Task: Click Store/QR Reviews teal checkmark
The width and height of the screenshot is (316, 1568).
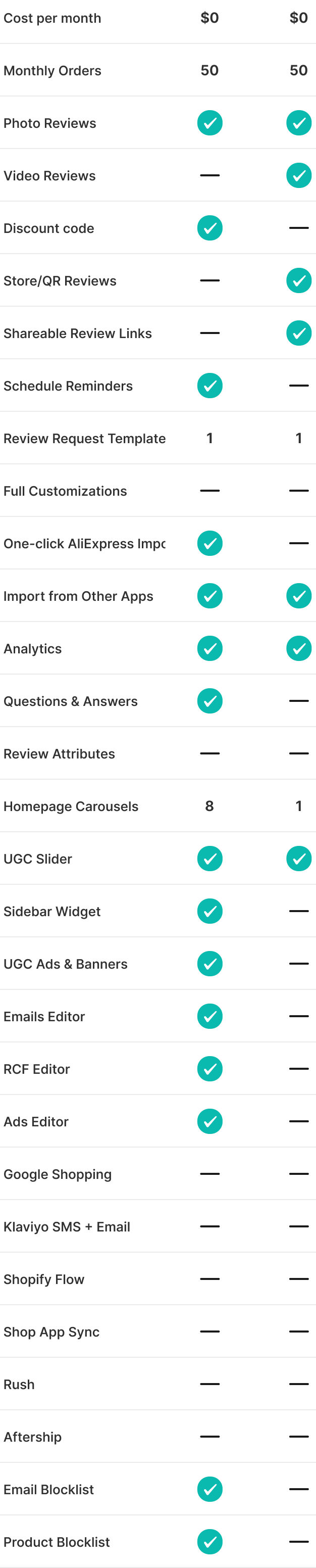Action: [298, 280]
